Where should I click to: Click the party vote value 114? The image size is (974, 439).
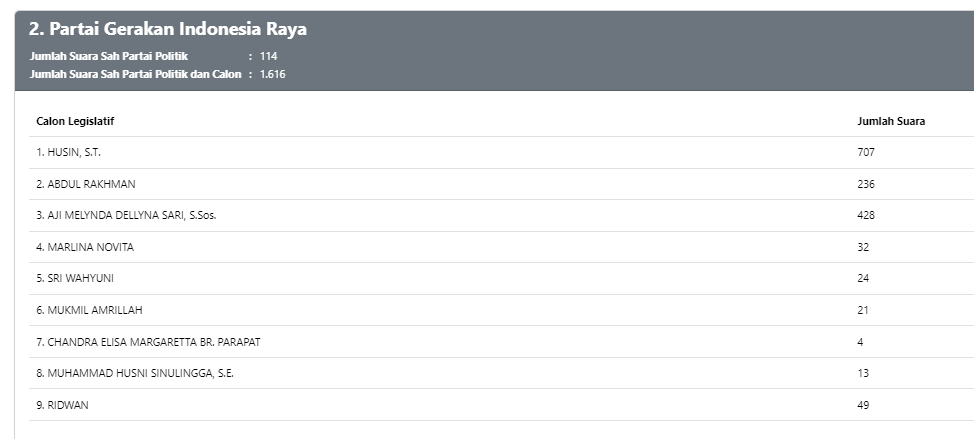(x=268, y=56)
